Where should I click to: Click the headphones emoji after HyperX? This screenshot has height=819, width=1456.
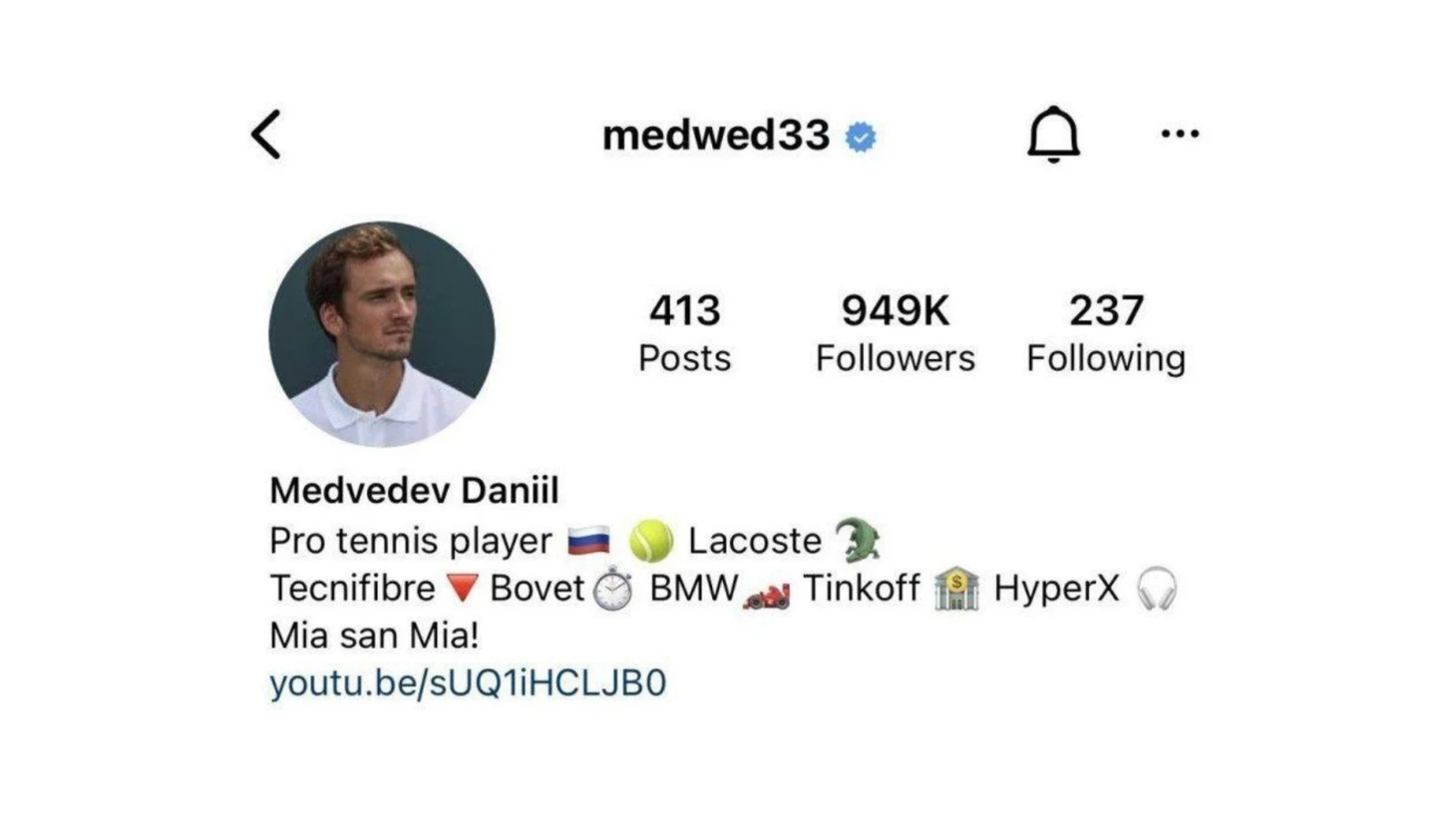point(1157,589)
